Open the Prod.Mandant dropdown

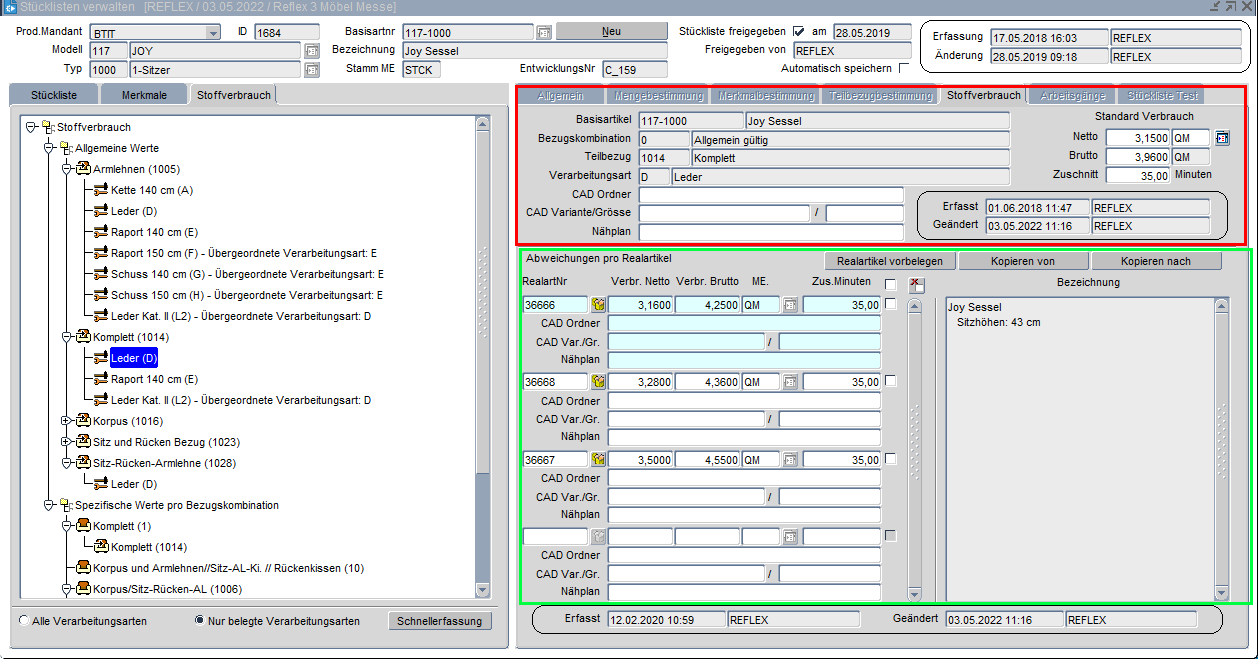tap(212, 32)
